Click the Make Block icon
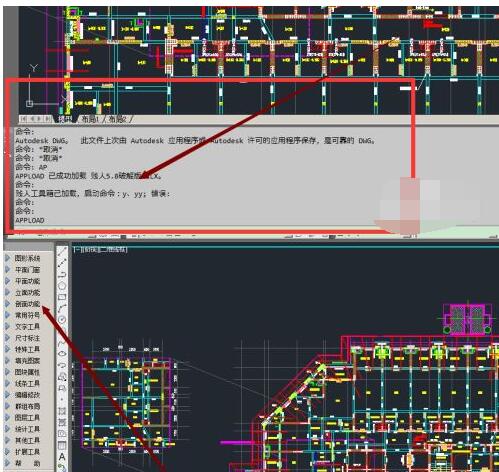 click(x=62, y=388)
